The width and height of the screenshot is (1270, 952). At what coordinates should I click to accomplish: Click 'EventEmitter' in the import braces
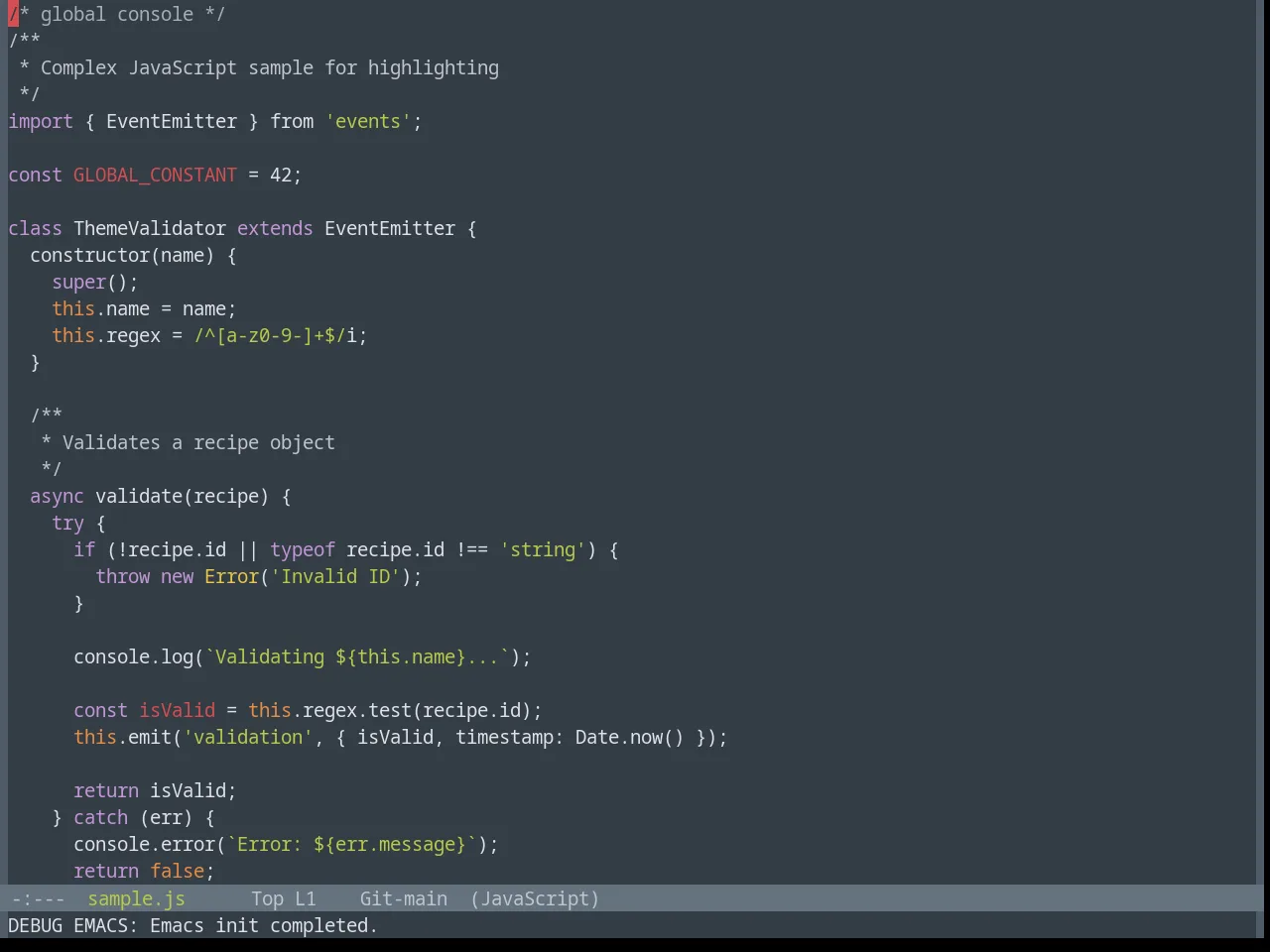pyautogui.click(x=172, y=121)
